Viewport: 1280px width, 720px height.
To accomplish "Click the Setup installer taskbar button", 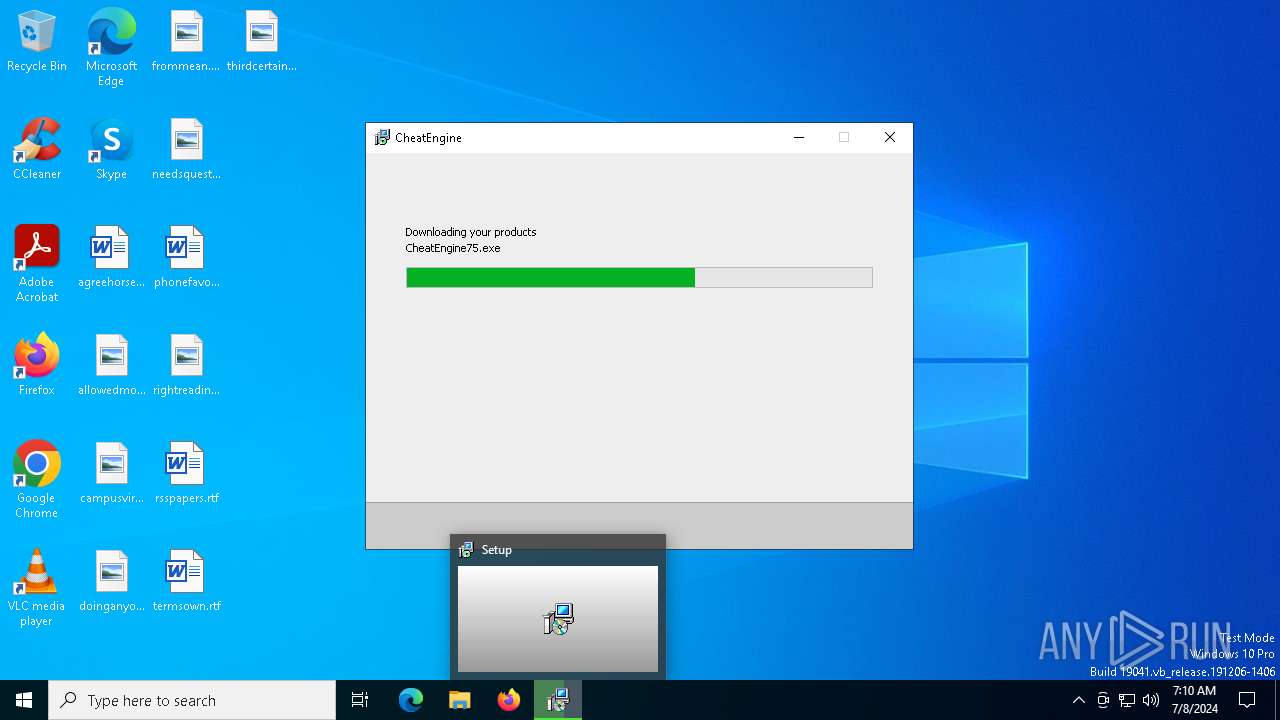I will click(x=558, y=700).
